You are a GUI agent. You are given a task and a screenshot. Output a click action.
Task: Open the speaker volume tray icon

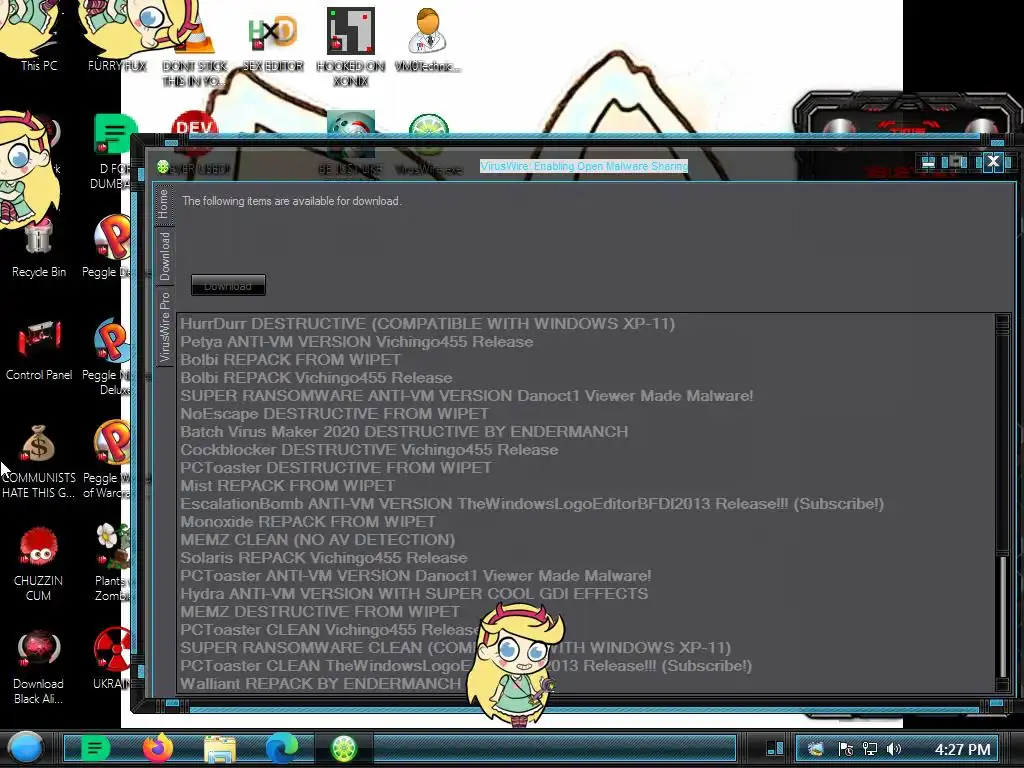tap(894, 749)
